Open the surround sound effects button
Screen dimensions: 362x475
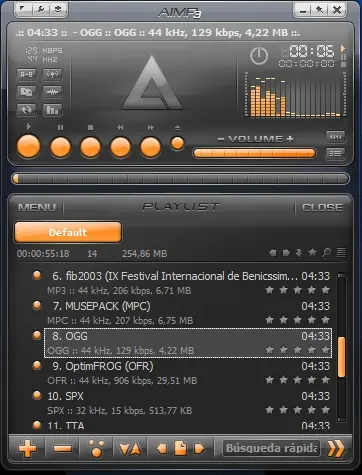(52, 75)
